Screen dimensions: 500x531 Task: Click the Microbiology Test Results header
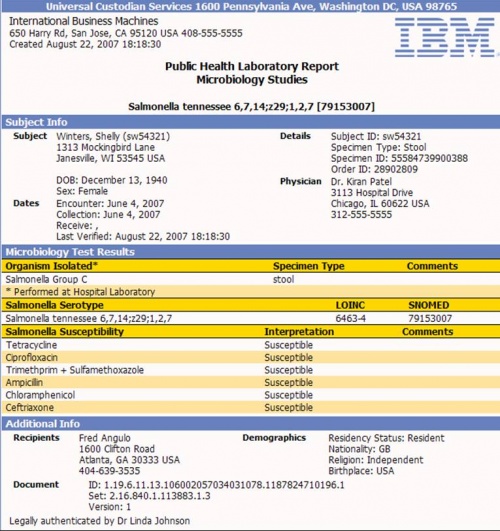251,252
